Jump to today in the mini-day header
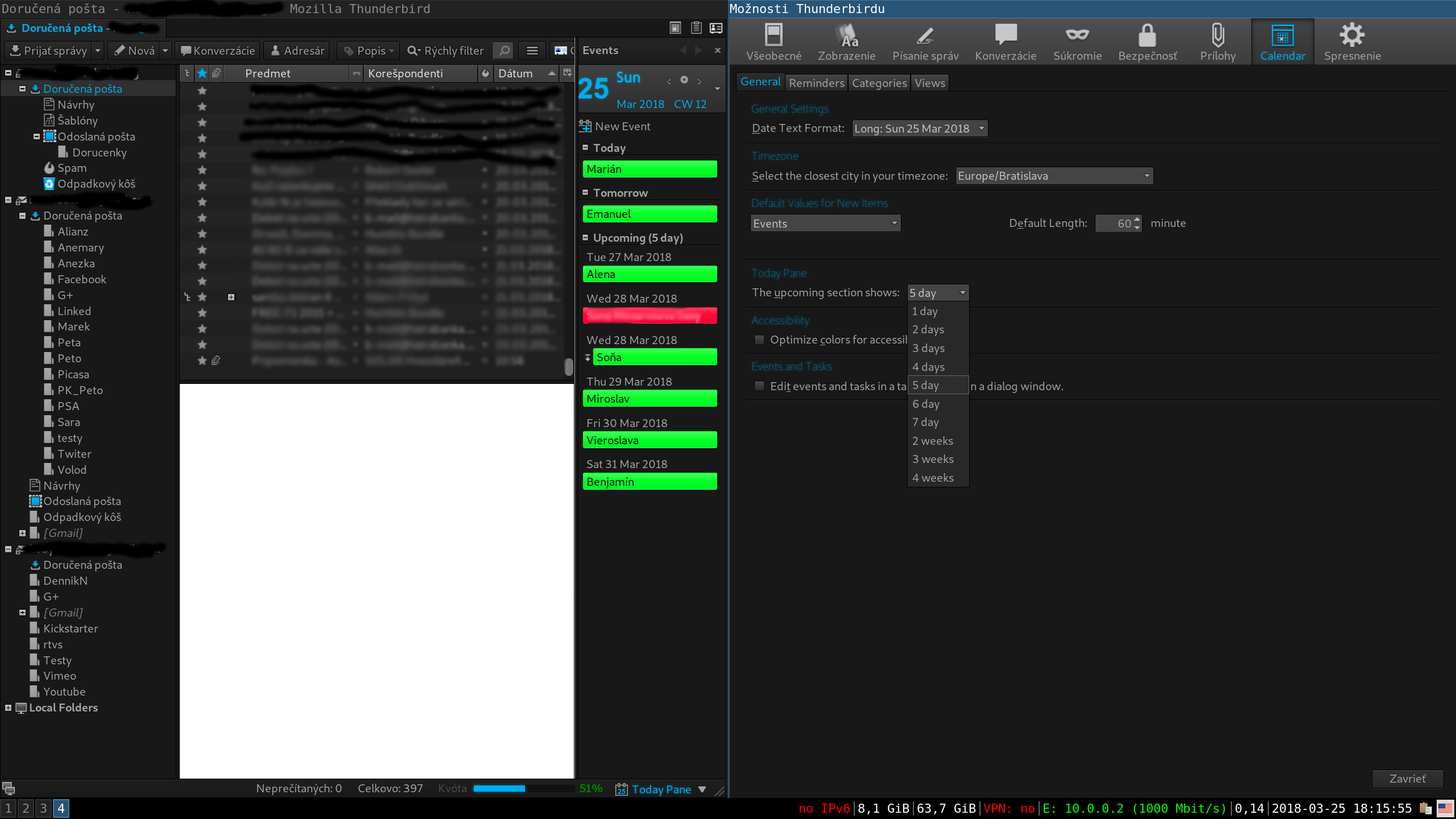This screenshot has height=819, width=1456. pos(684,80)
